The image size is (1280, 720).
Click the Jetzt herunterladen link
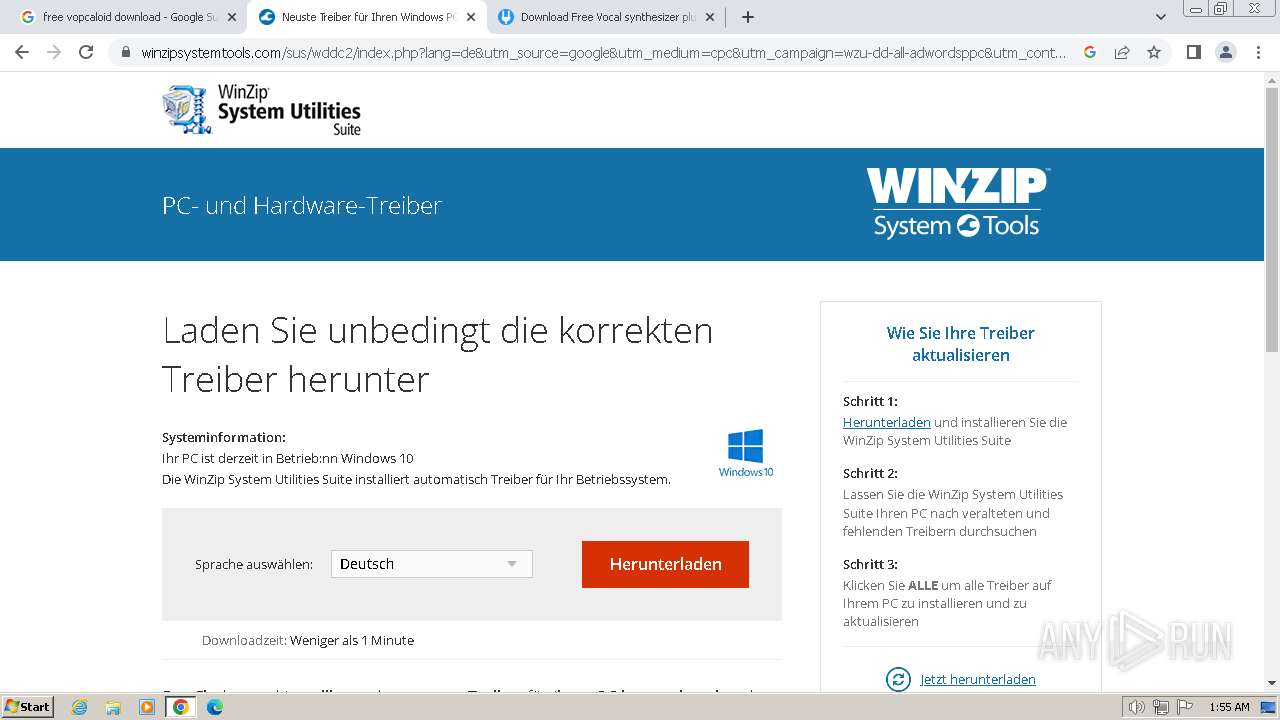978,679
